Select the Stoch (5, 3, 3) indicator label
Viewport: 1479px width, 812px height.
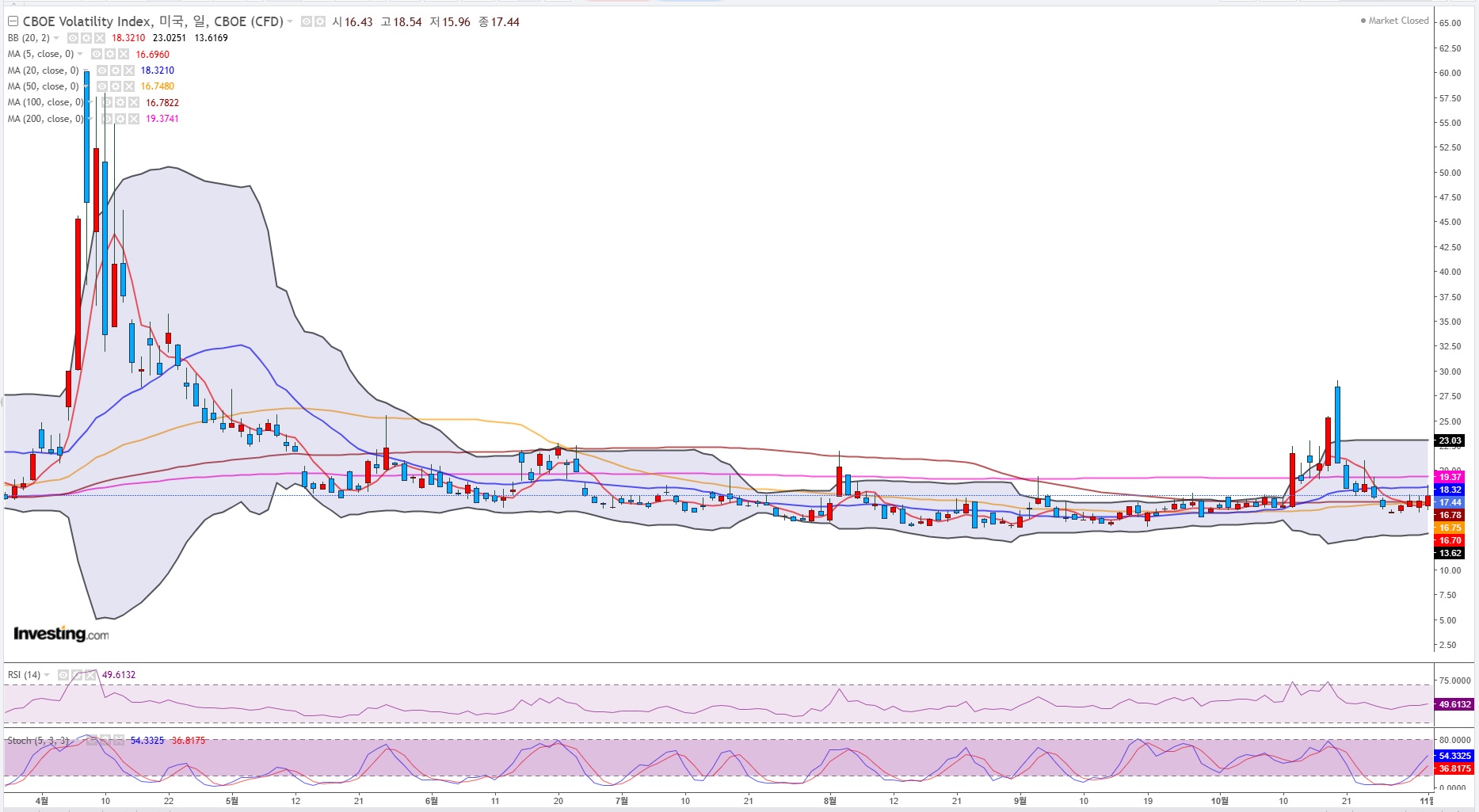(38, 741)
